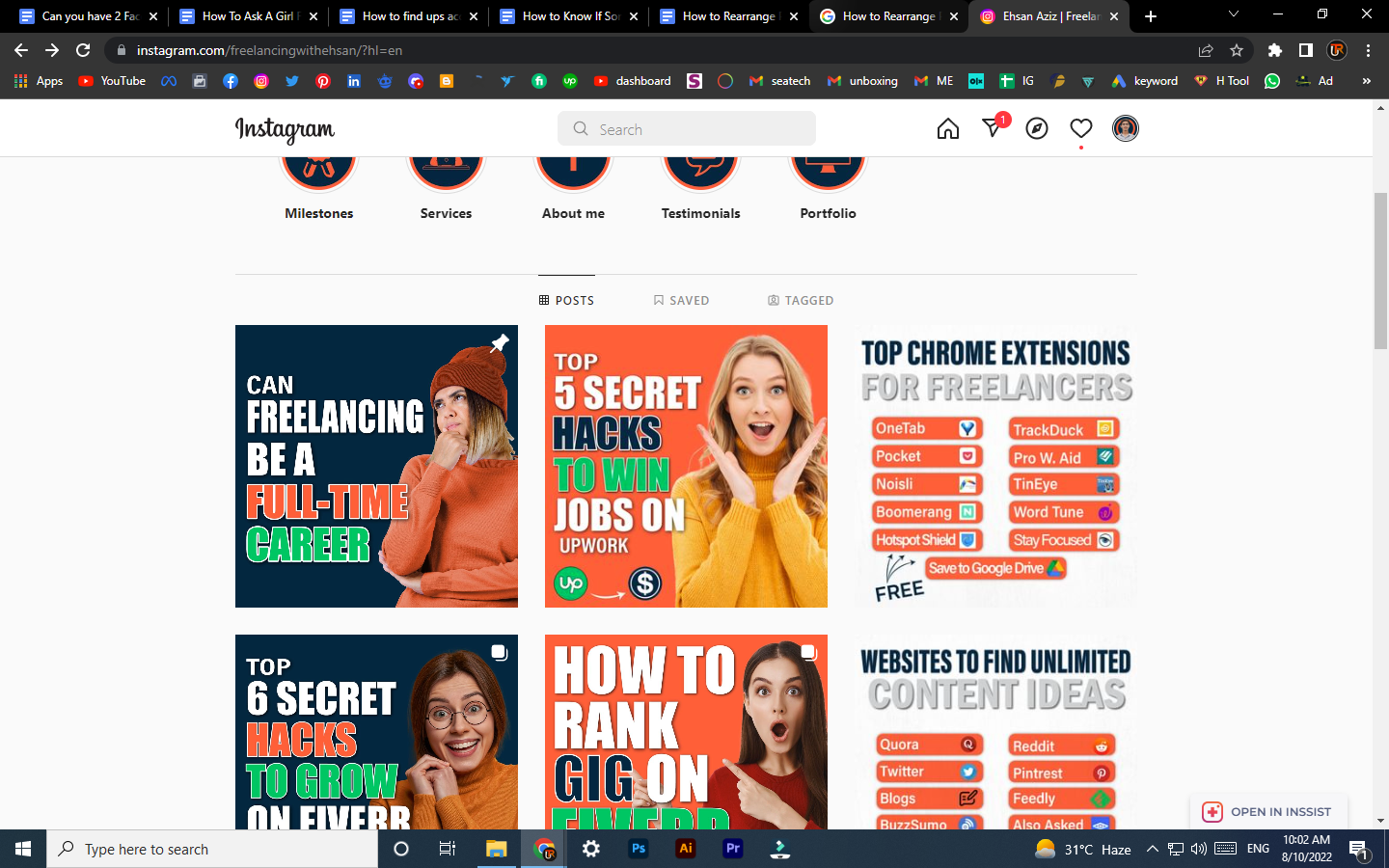This screenshot has height=868, width=1389.
Task: Open Windows Task View
Action: point(448,849)
